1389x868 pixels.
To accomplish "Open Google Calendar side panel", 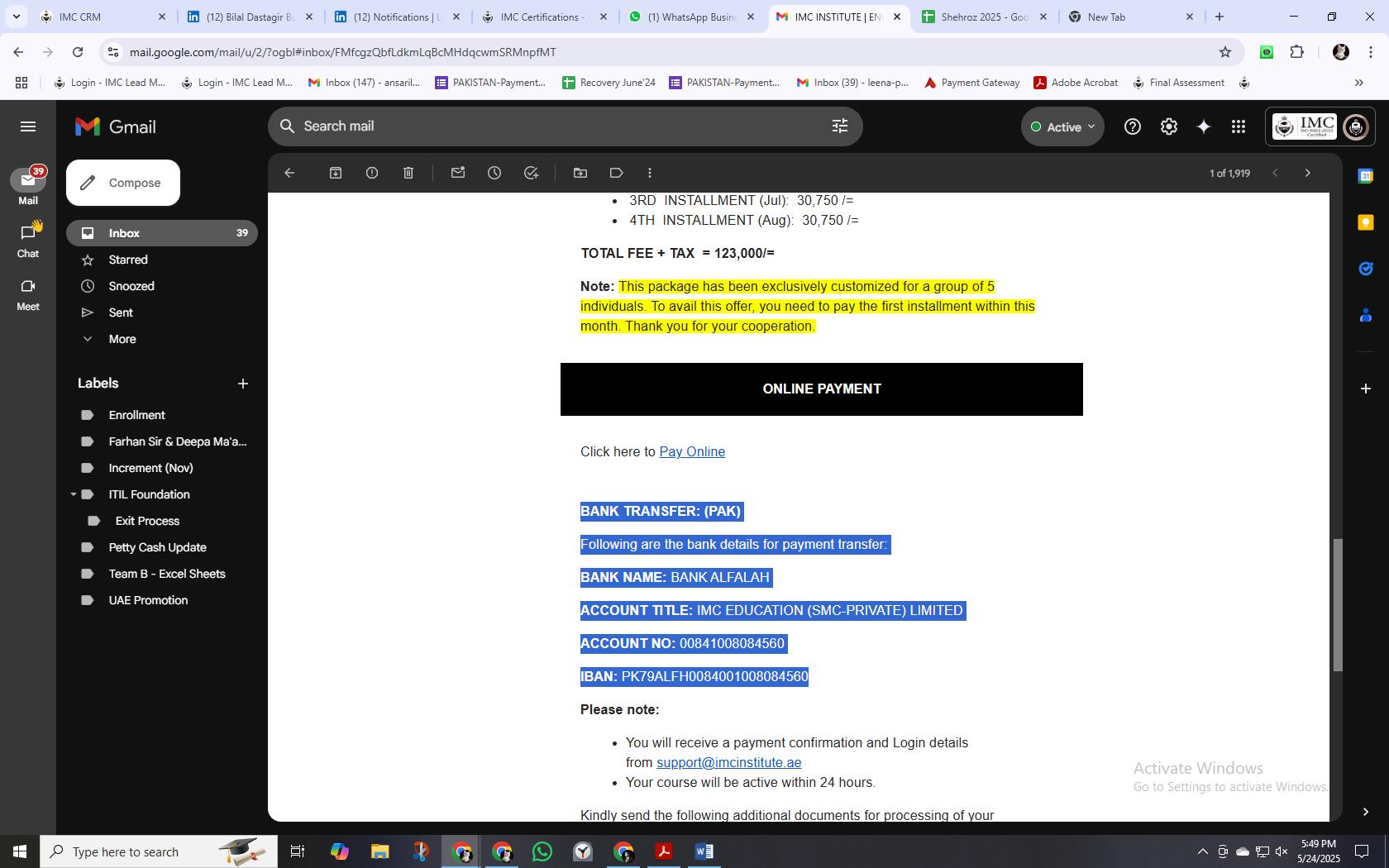I will (1366, 176).
